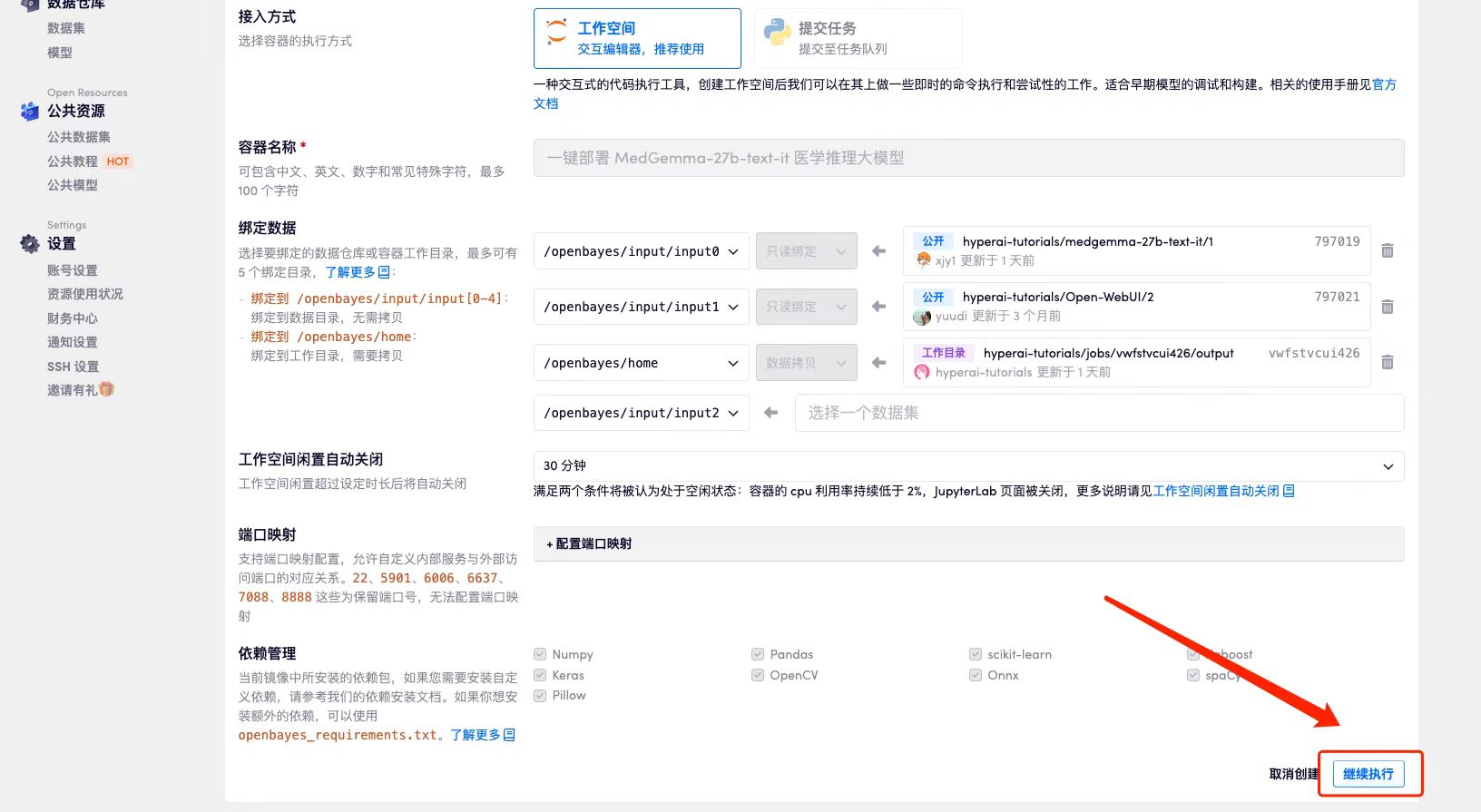Toggle the Numpy dependency checkbox
The image size is (1481, 812).
(x=540, y=654)
